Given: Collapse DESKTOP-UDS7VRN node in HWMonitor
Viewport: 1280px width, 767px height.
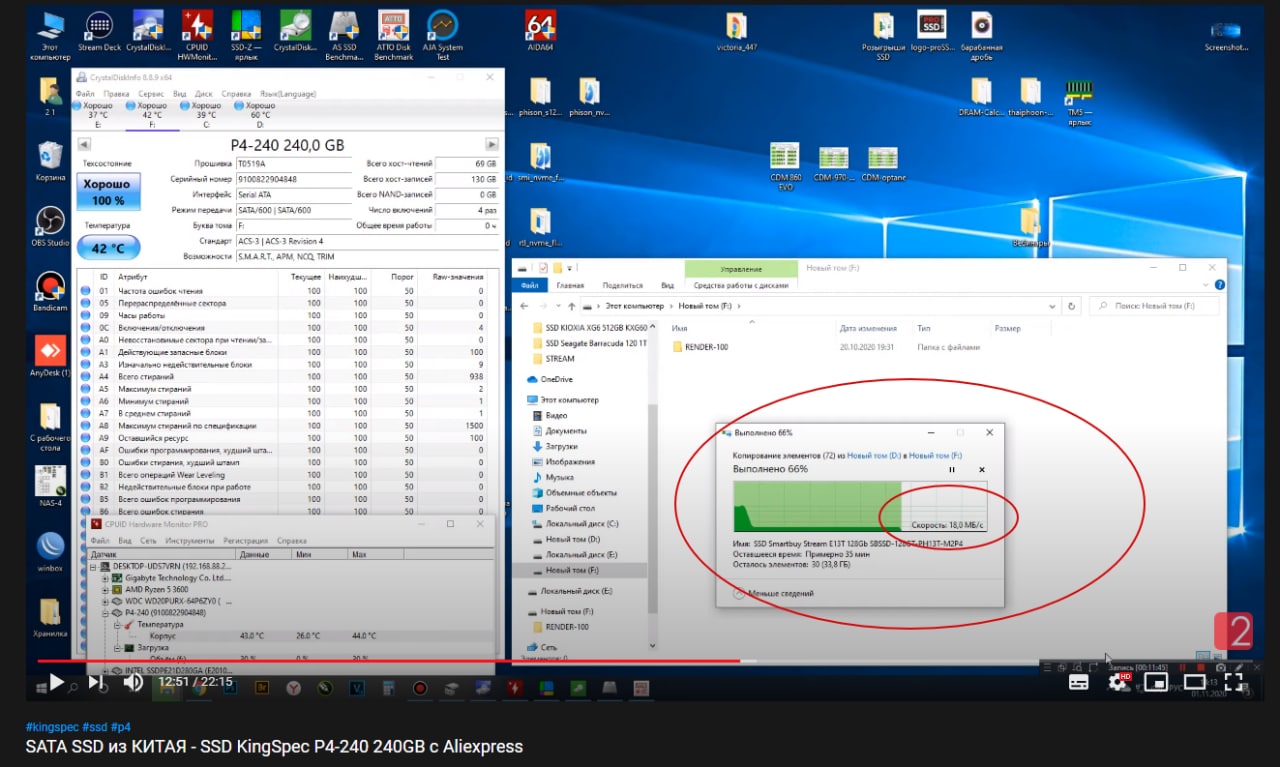Looking at the screenshot, I should 94,566.
